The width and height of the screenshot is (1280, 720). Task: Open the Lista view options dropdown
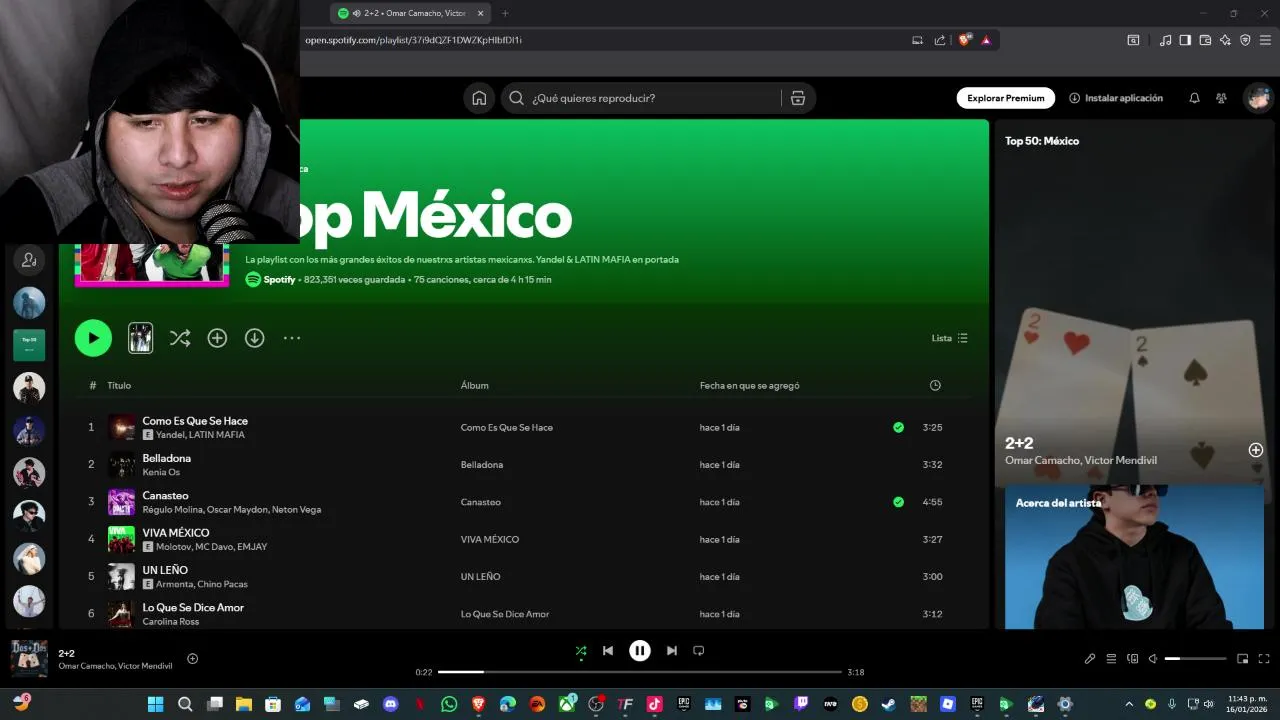pos(950,338)
